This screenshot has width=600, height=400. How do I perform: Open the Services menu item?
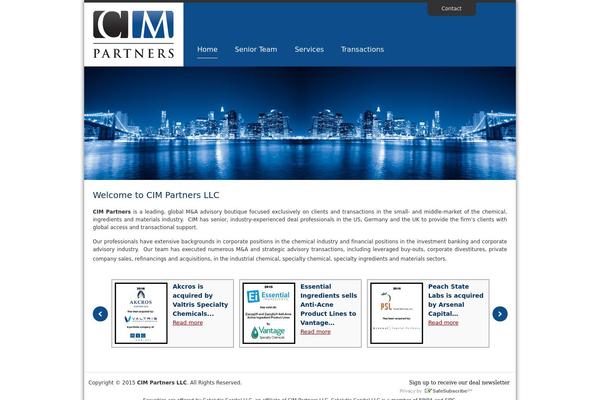pos(309,49)
